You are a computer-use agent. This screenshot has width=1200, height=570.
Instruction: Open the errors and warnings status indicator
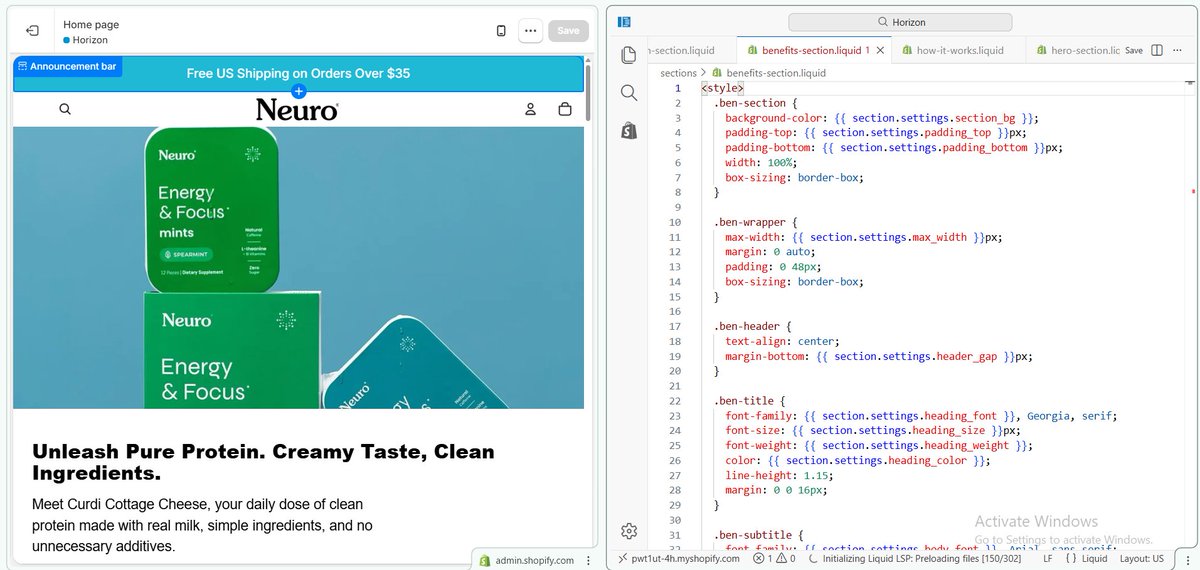(773, 559)
